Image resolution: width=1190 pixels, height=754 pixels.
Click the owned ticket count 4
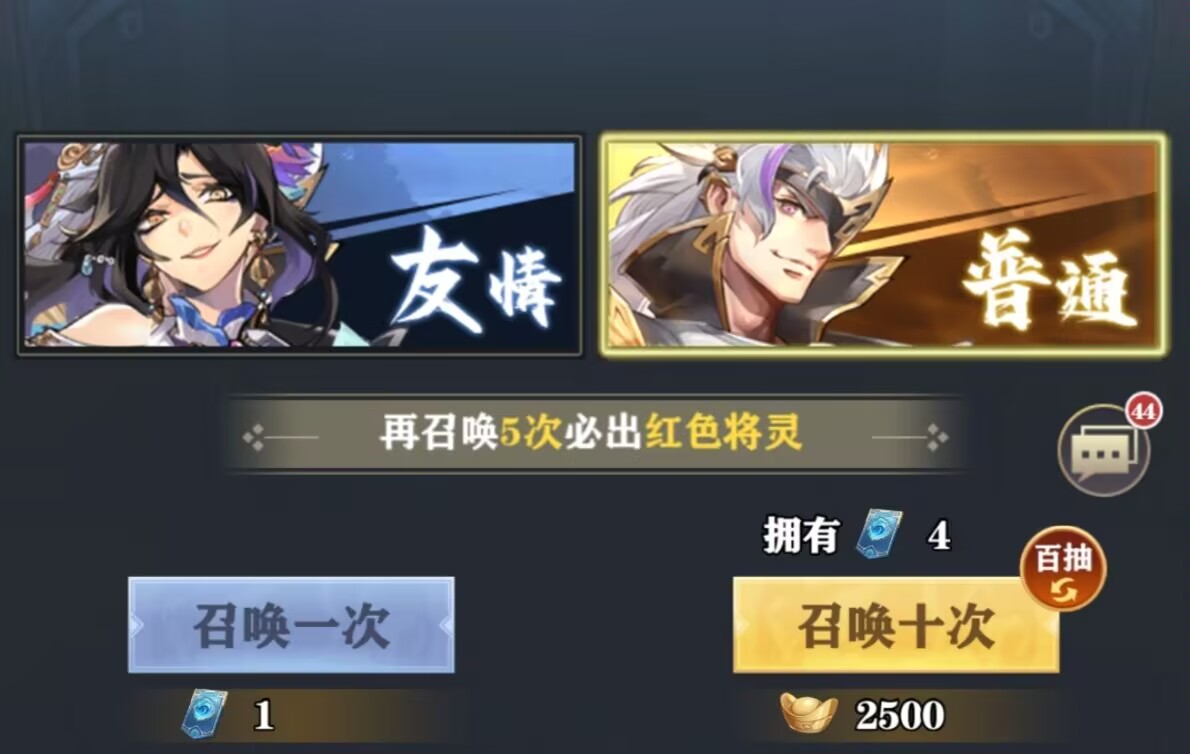click(x=939, y=536)
